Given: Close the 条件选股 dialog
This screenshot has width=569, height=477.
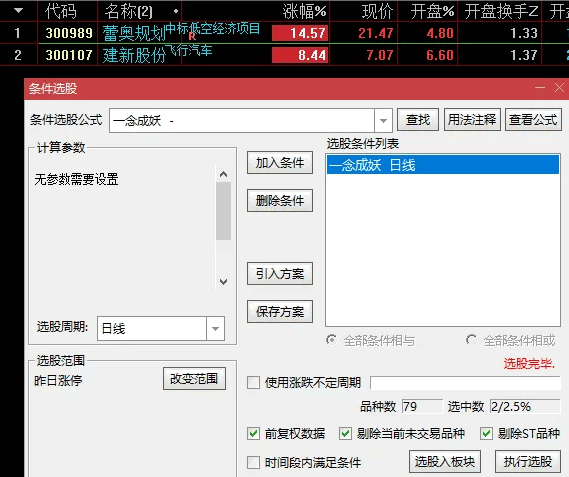Looking at the screenshot, I should click(x=559, y=87).
